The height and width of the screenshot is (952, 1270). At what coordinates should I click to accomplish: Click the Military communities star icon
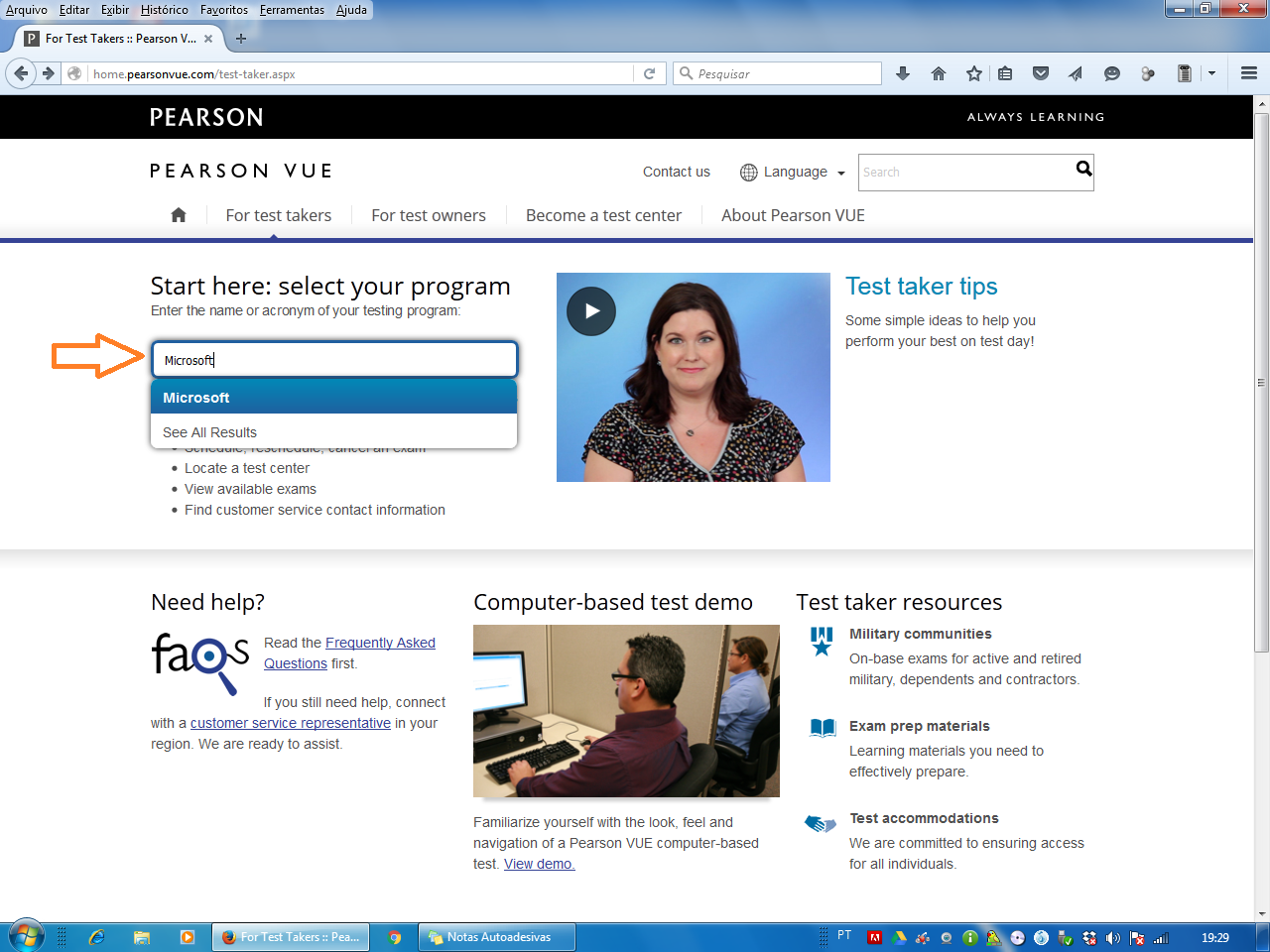(x=822, y=641)
